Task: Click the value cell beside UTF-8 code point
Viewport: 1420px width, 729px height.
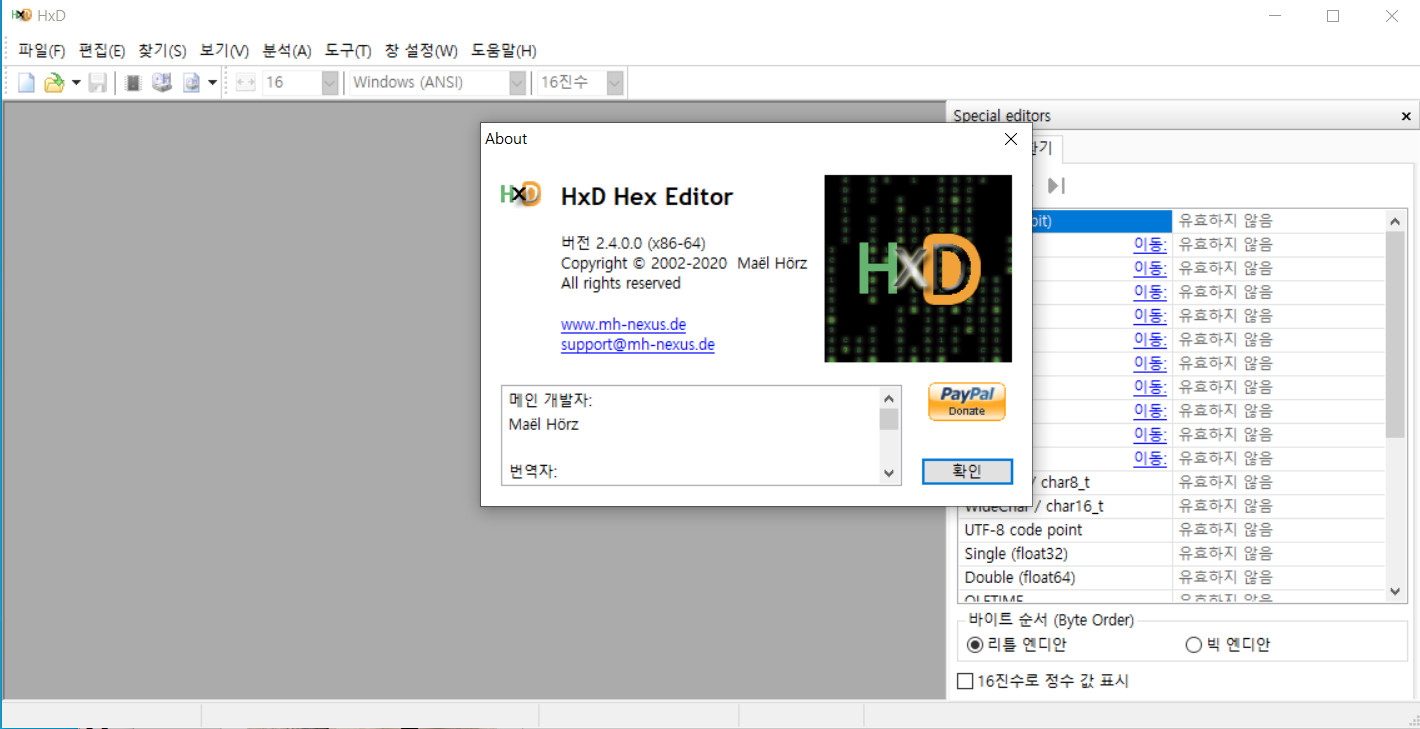Action: (x=1279, y=530)
